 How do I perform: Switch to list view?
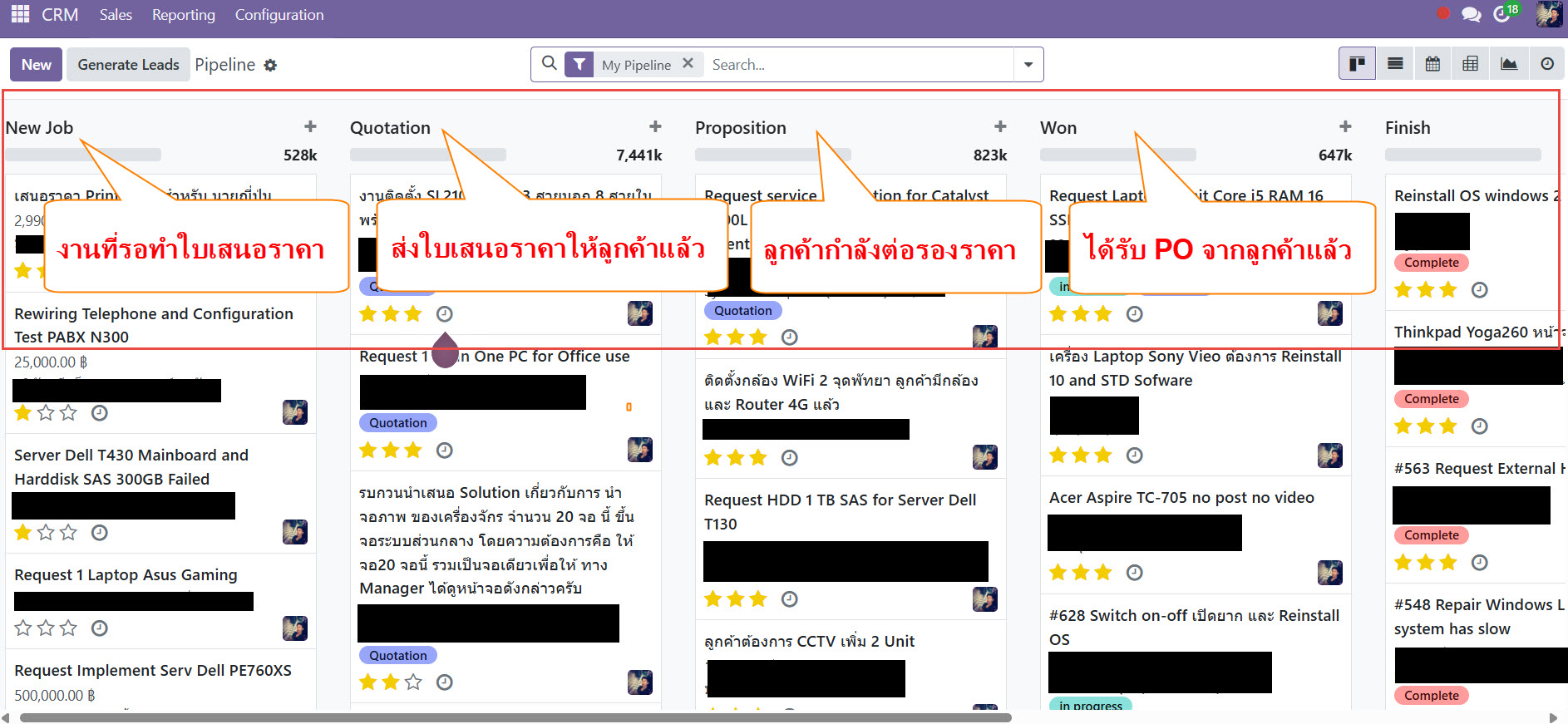[x=1395, y=64]
